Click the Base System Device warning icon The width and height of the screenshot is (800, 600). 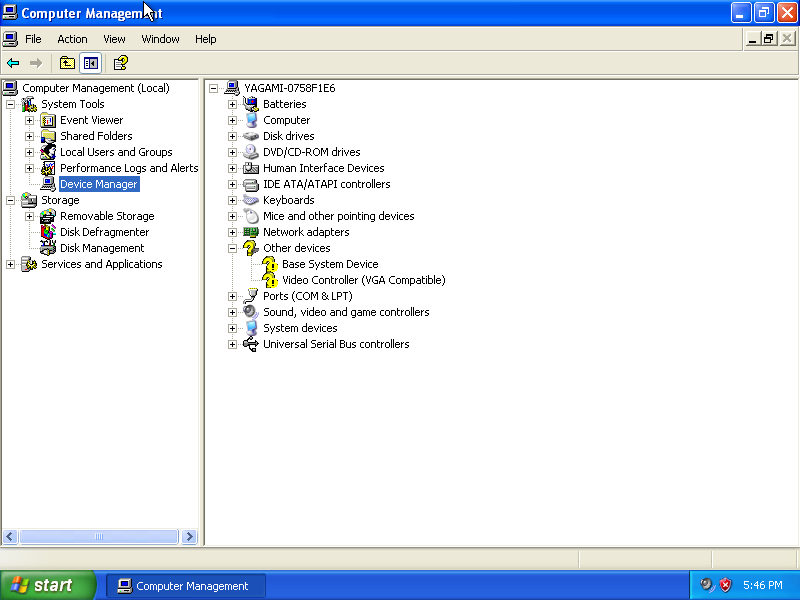tap(270, 264)
